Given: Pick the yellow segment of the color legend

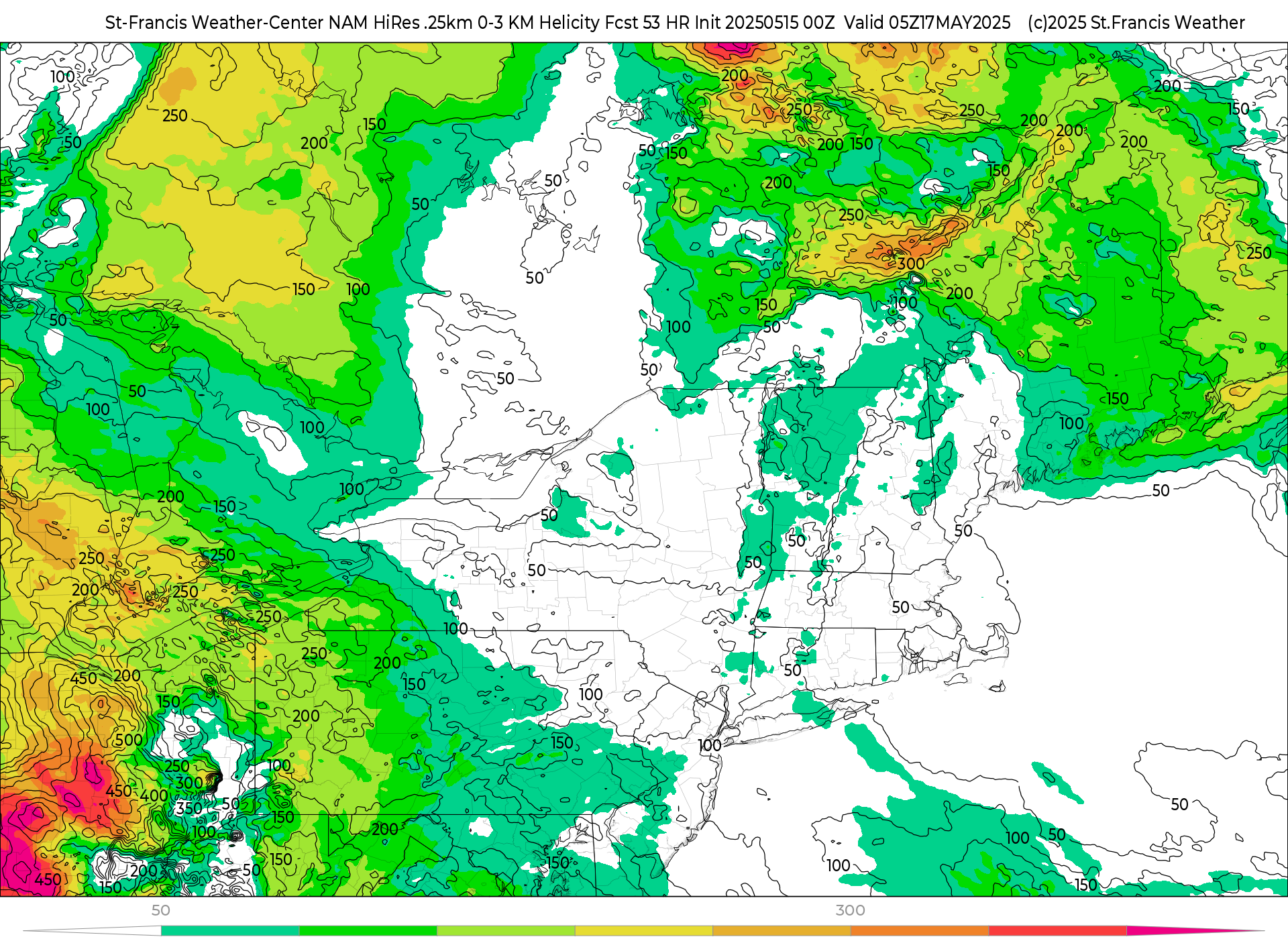Looking at the screenshot, I should (644, 931).
